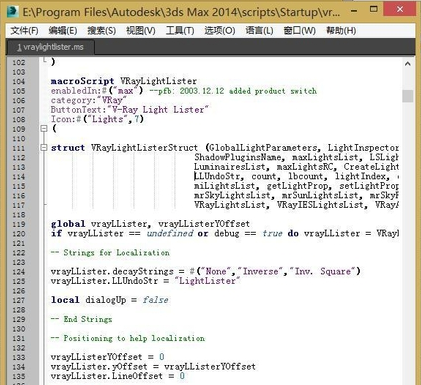421x385 pixels.
Task: Collapse the fold marker at line 109
Action: [44, 128]
